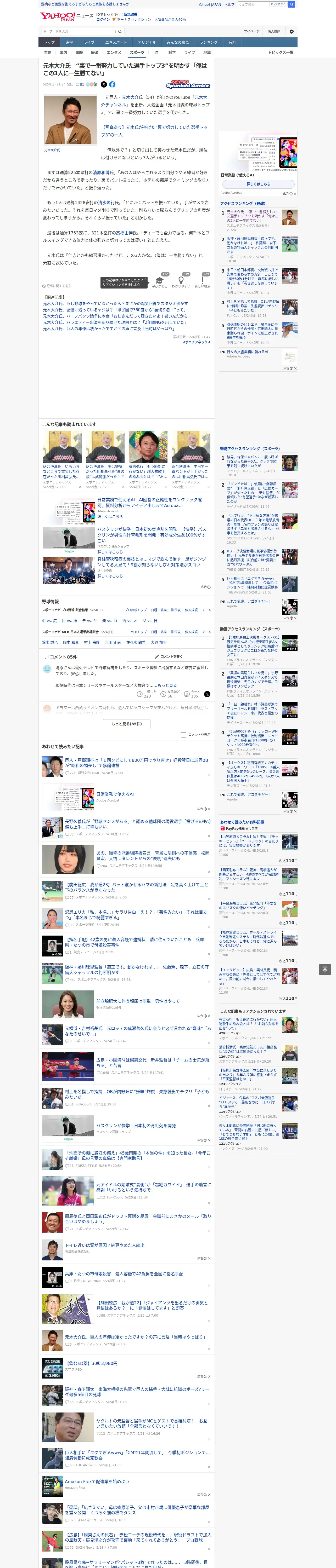Click the Sponichi Annex logo
The height and width of the screenshot is (1568, 336).
coord(188,85)
